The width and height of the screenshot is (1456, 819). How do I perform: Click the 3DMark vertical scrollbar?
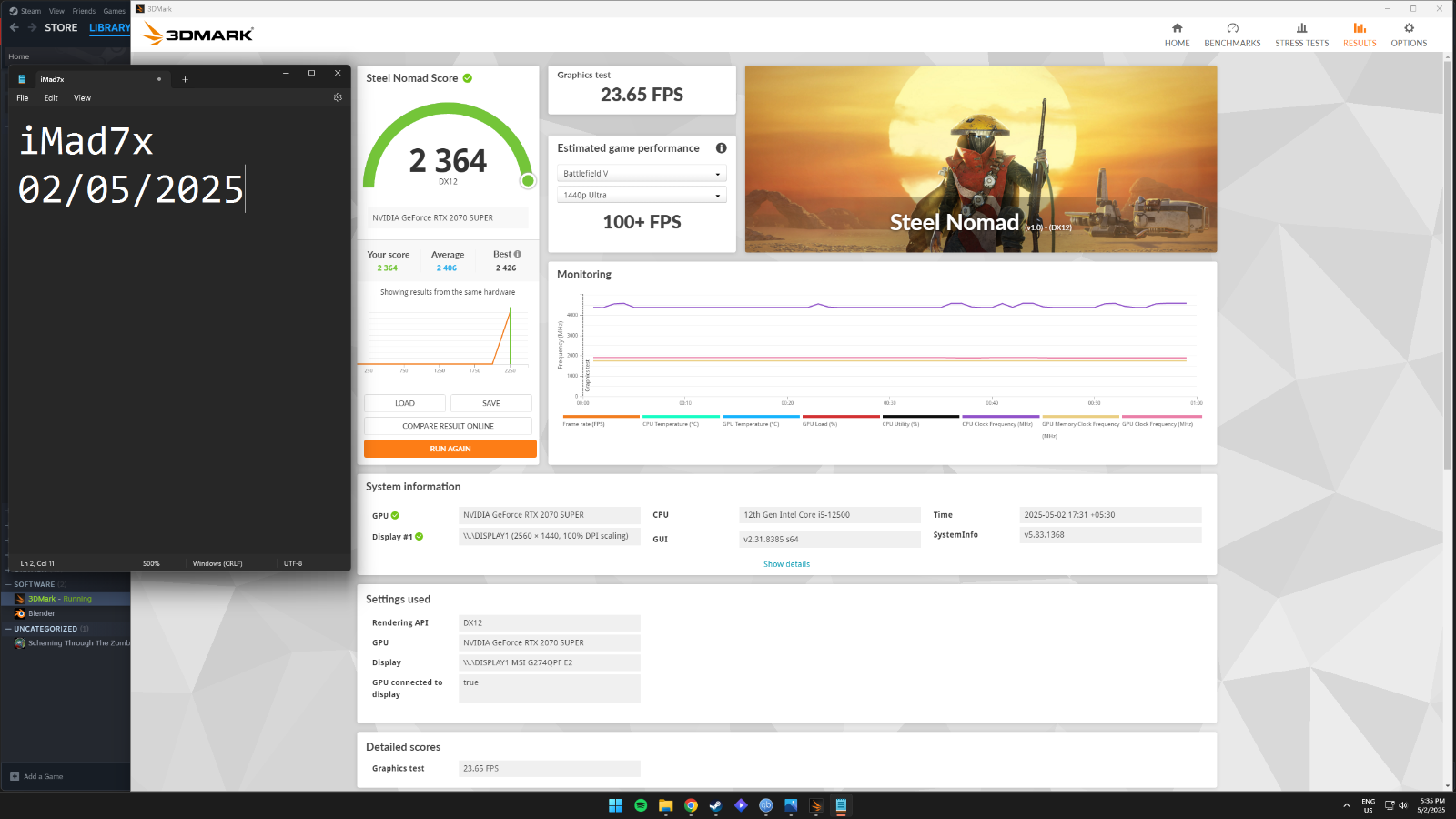[1447, 264]
